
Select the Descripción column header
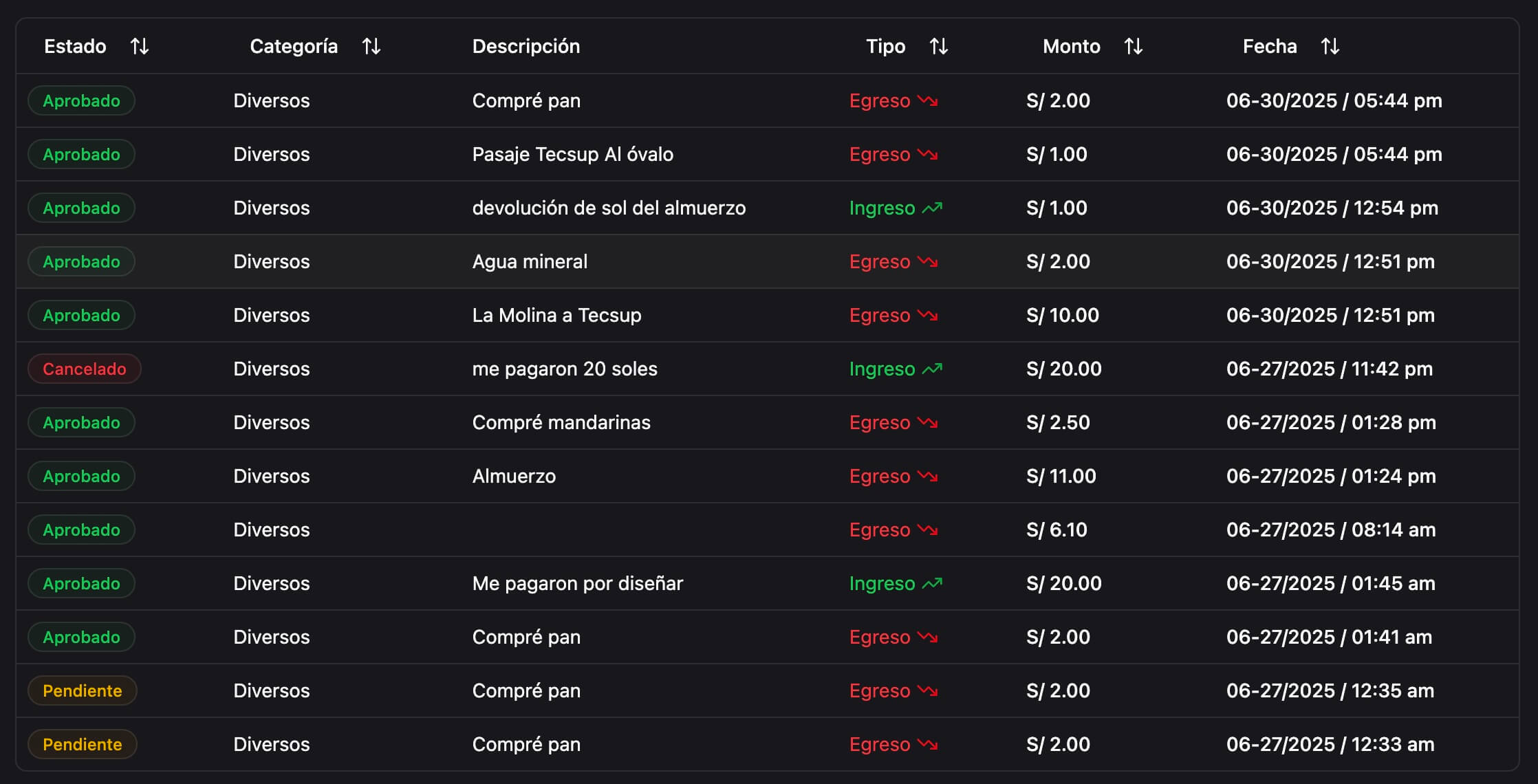point(526,46)
